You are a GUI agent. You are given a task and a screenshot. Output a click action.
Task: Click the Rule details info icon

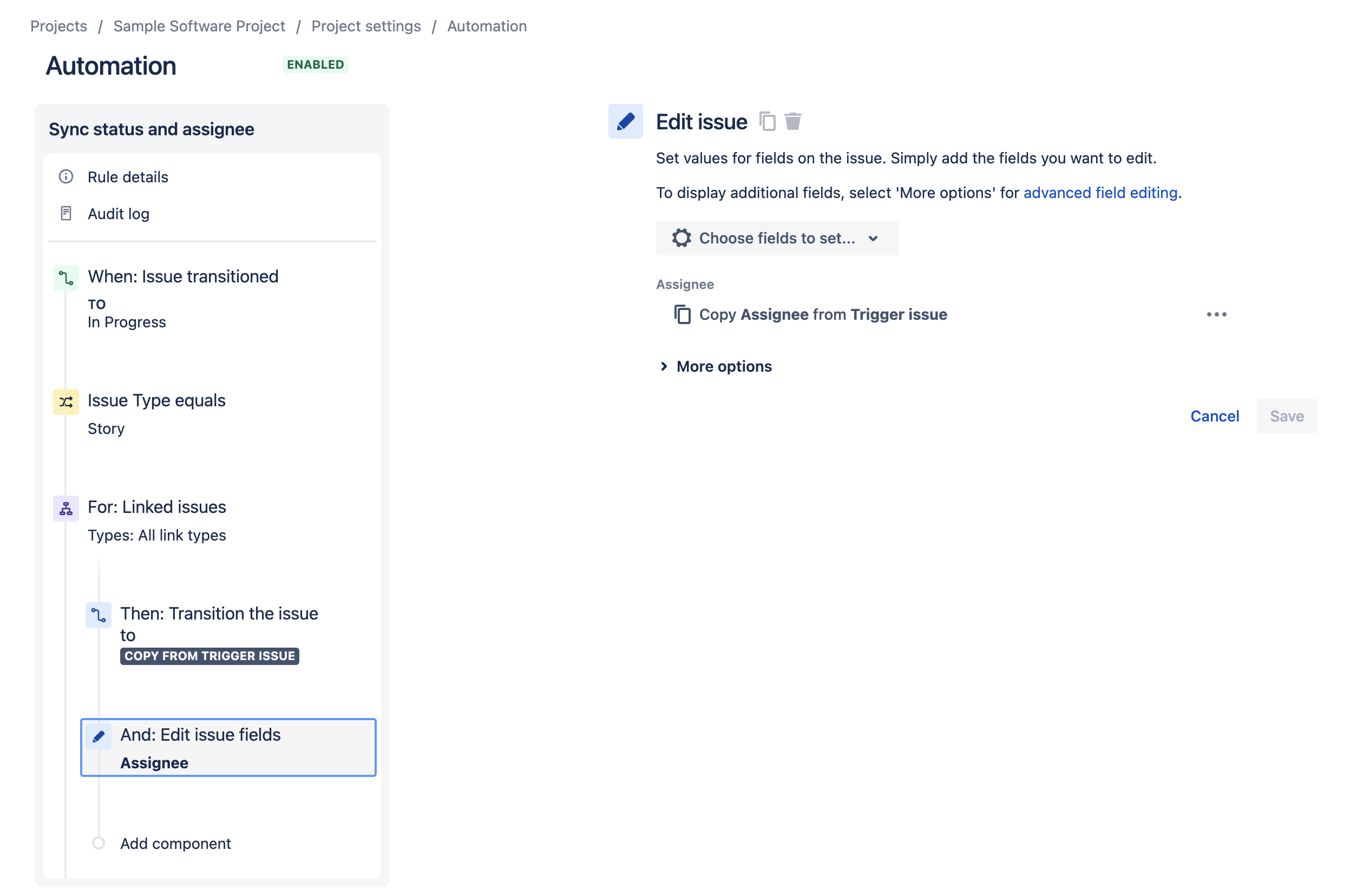click(x=66, y=176)
